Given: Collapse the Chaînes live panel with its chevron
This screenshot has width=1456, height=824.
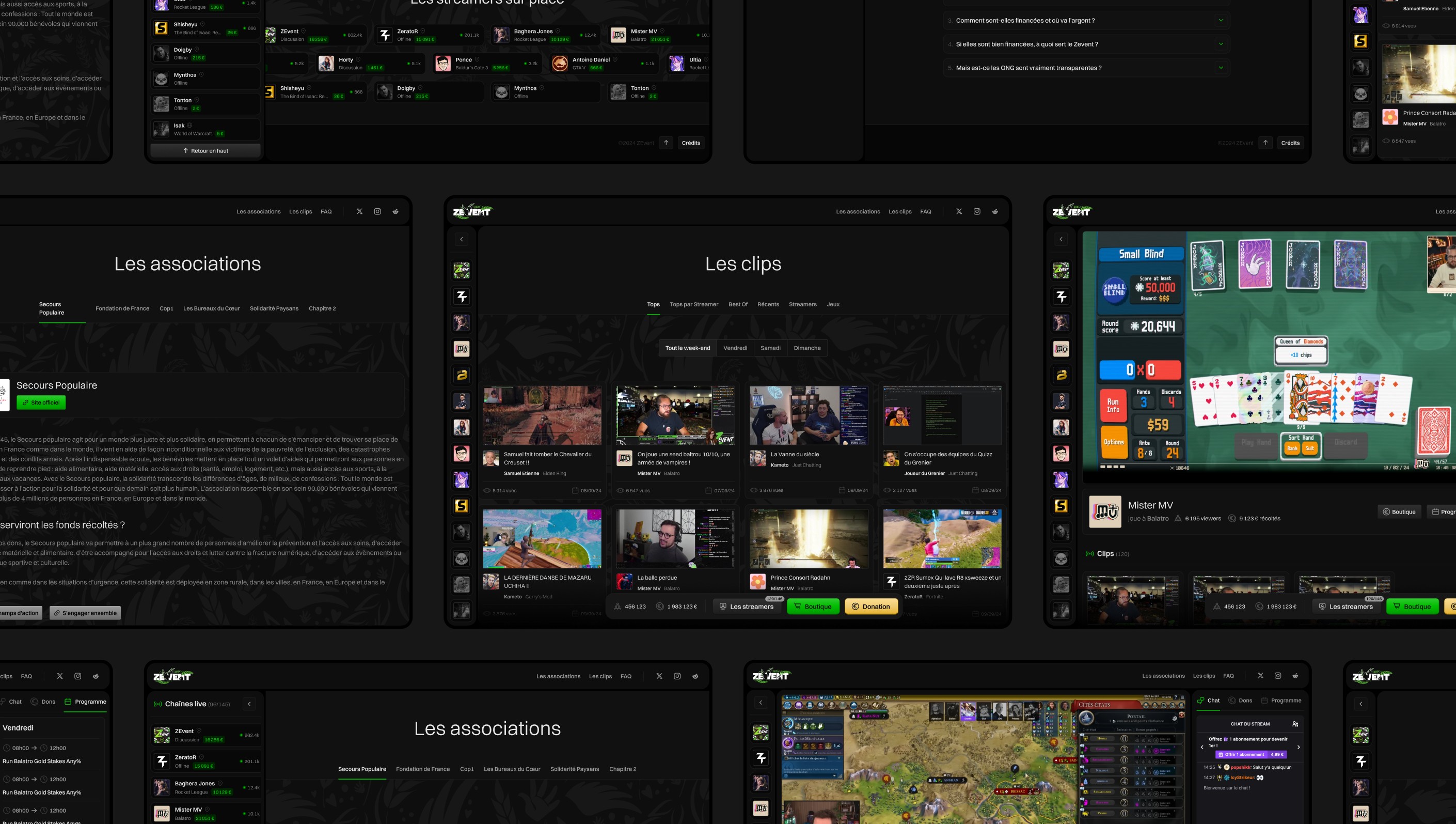Looking at the screenshot, I should coord(249,704).
